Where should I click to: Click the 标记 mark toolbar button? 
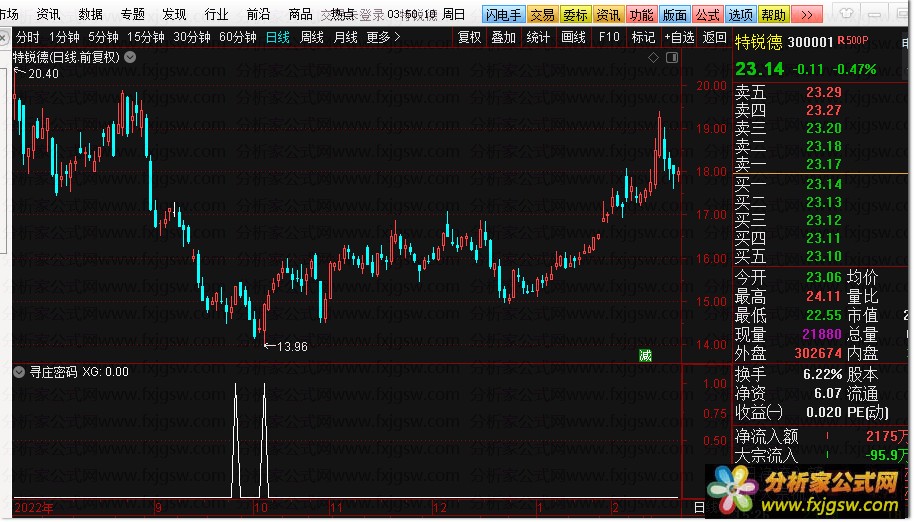pos(643,37)
